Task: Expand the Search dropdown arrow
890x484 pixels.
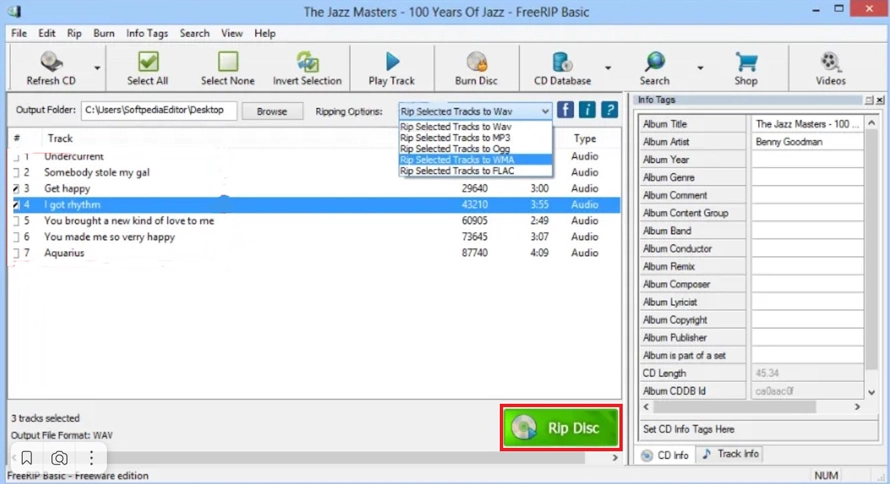Action: tap(700, 68)
